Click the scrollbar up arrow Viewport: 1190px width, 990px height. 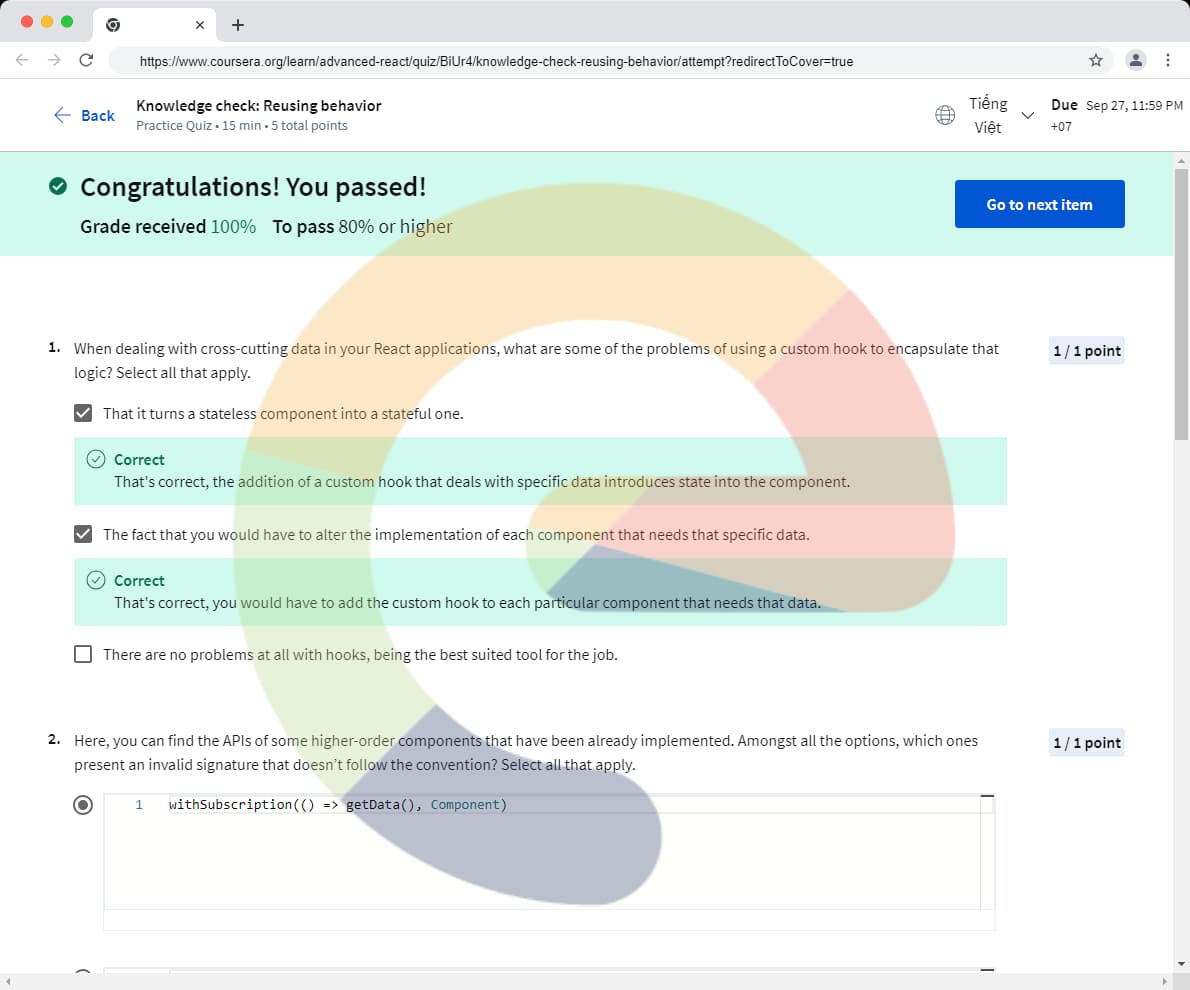click(x=1181, y=161)
